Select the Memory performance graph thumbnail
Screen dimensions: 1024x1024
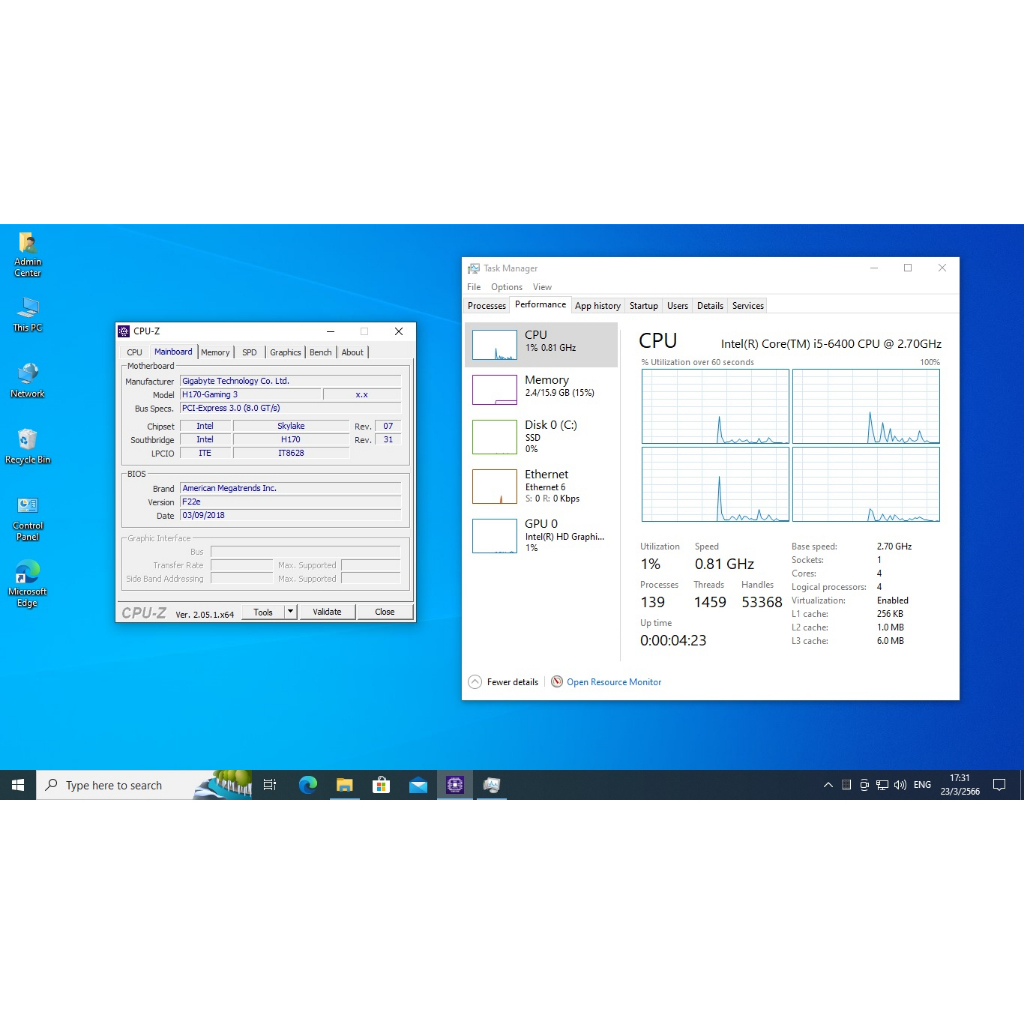pyautogui.click(x=494, y=390)
